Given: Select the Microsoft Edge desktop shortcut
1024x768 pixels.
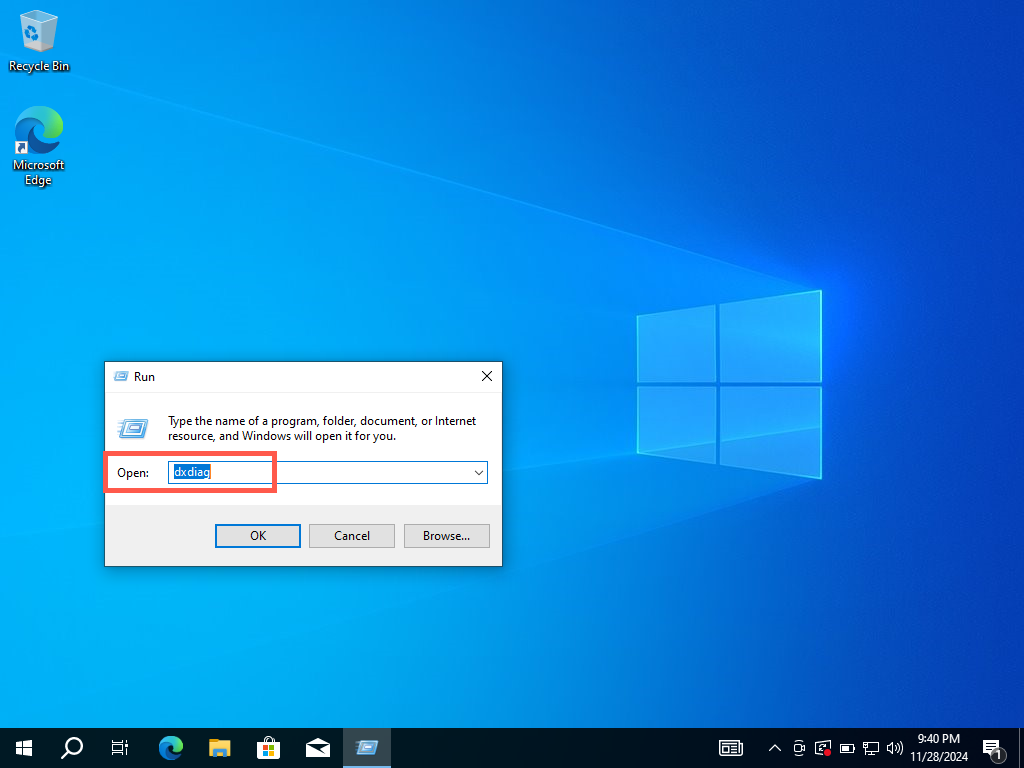Looking at the screenshot, I should pyautogui.click(x=39, y=146).
